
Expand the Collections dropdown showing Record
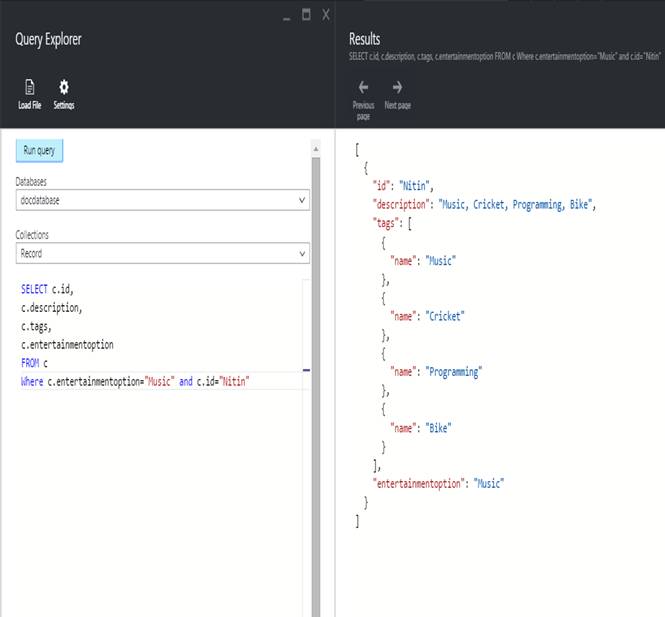[160, 254]
